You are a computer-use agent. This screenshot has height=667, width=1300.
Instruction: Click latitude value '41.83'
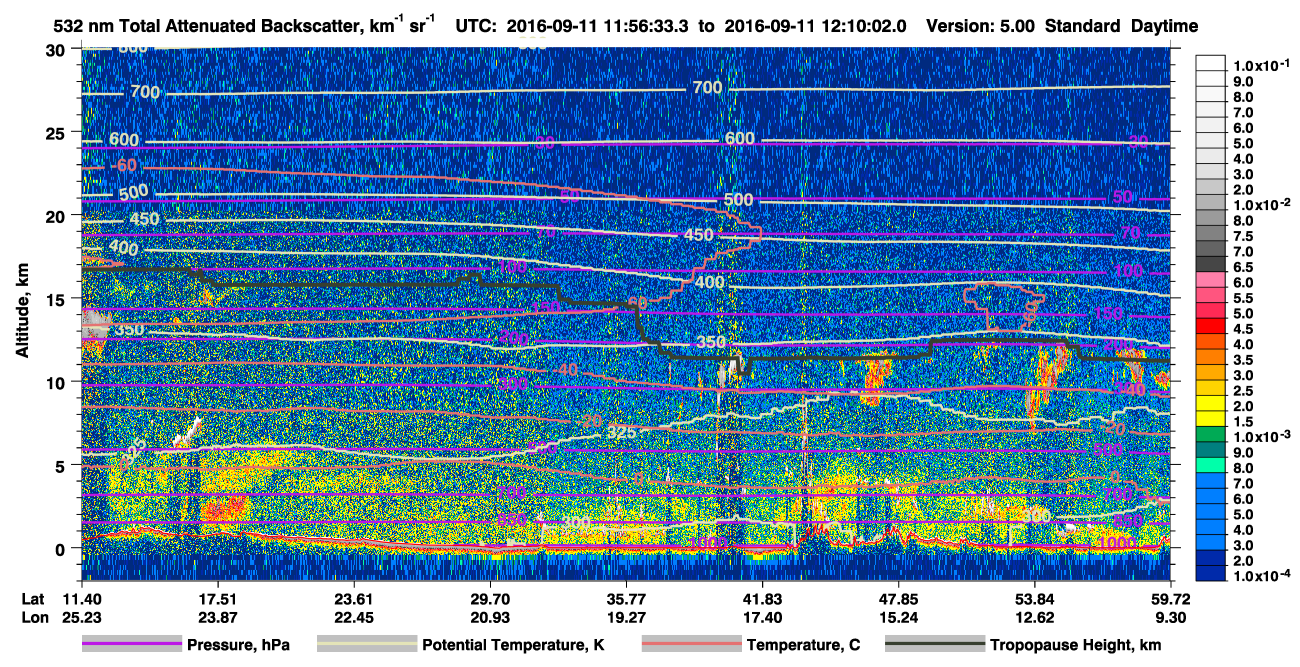pyautogui.click(x=762, y=599)
